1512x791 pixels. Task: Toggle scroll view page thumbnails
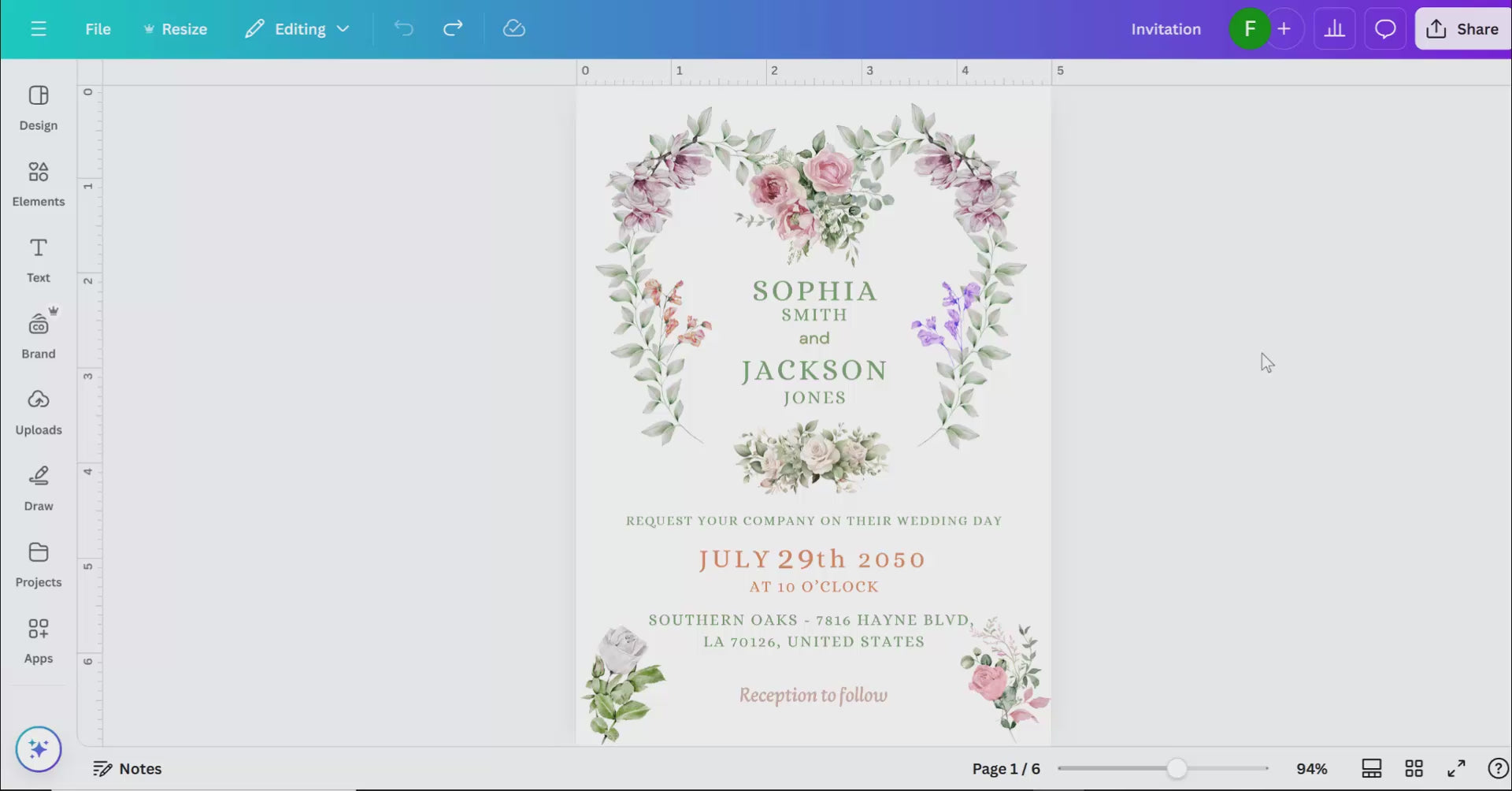pos(1371,768)
